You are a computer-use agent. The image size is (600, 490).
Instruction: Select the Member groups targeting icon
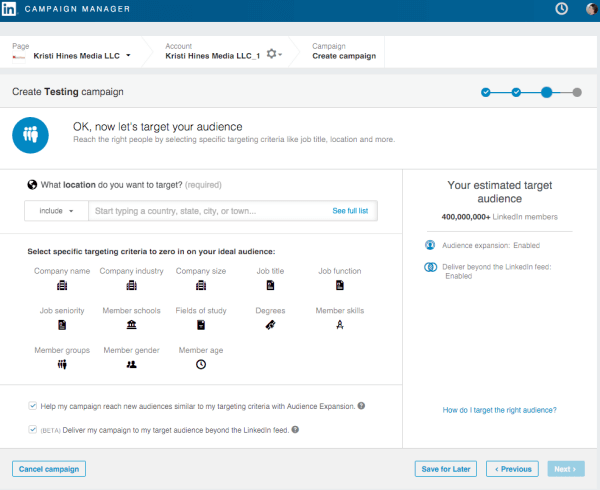[62, 365]
